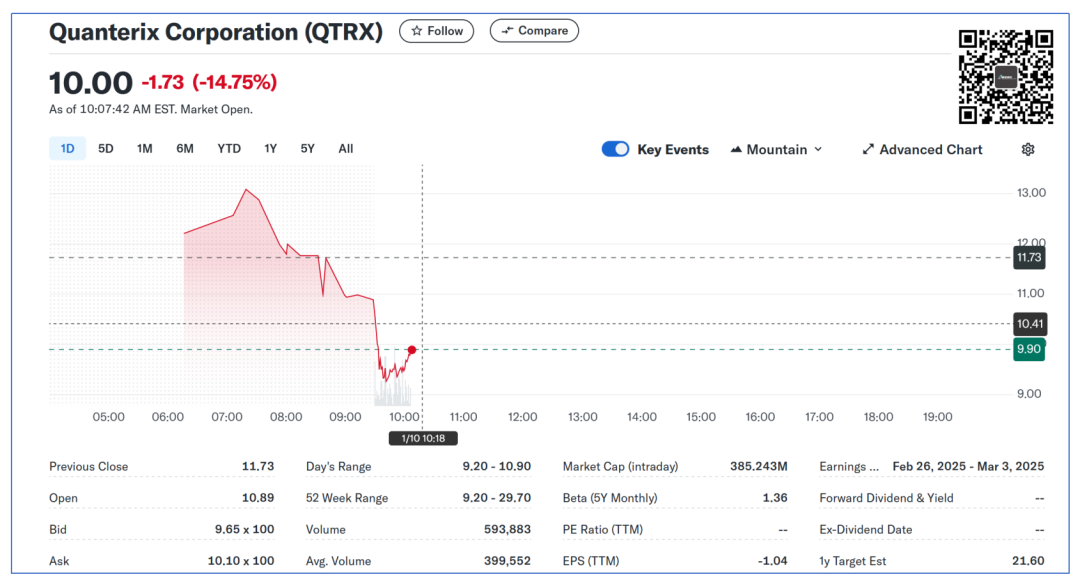Show the 1Y chart range
The image size is (1080, 586).
270,149
